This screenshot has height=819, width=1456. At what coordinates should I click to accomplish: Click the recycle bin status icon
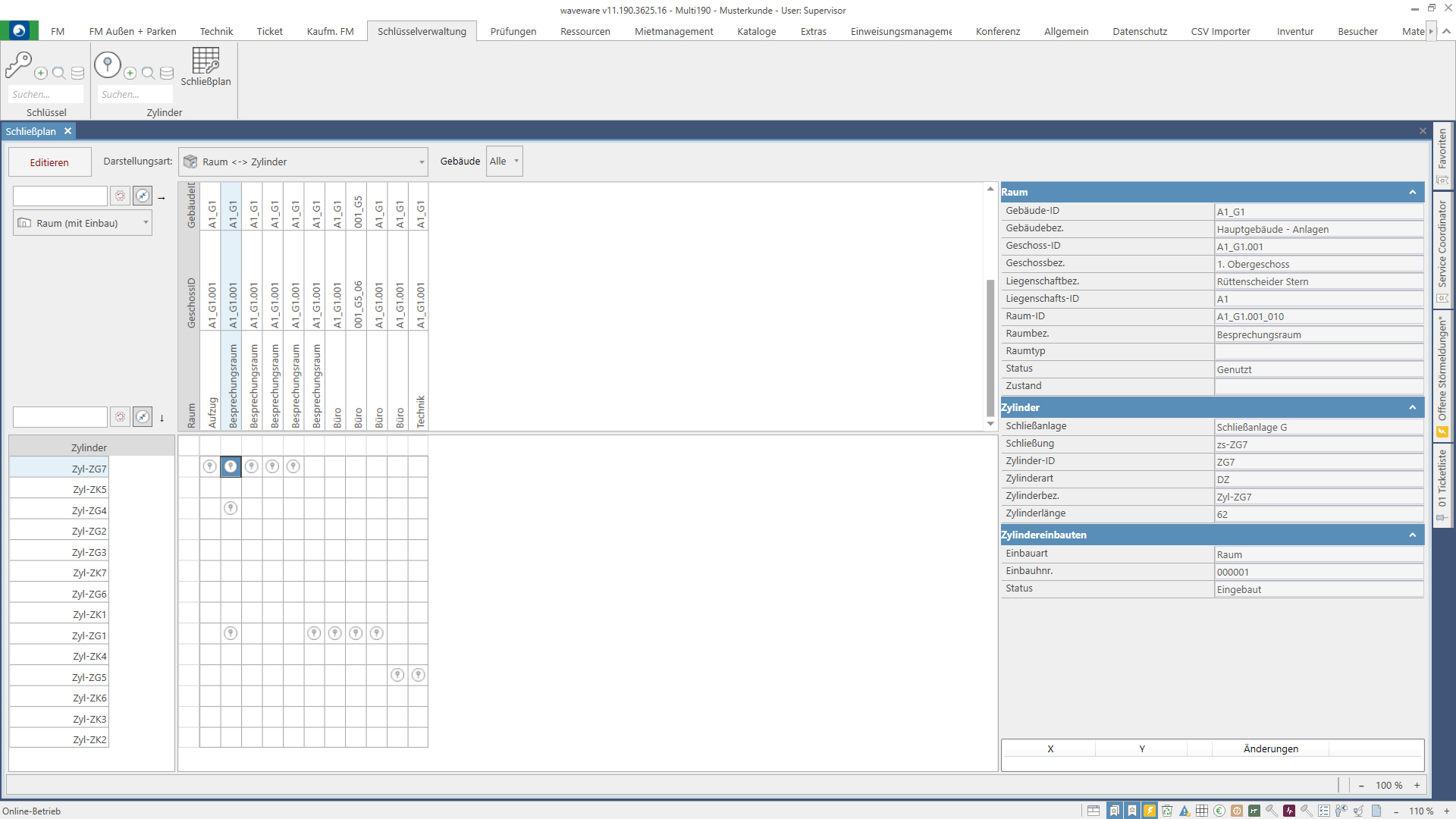pyautogui.click(x=1167, y=811)
